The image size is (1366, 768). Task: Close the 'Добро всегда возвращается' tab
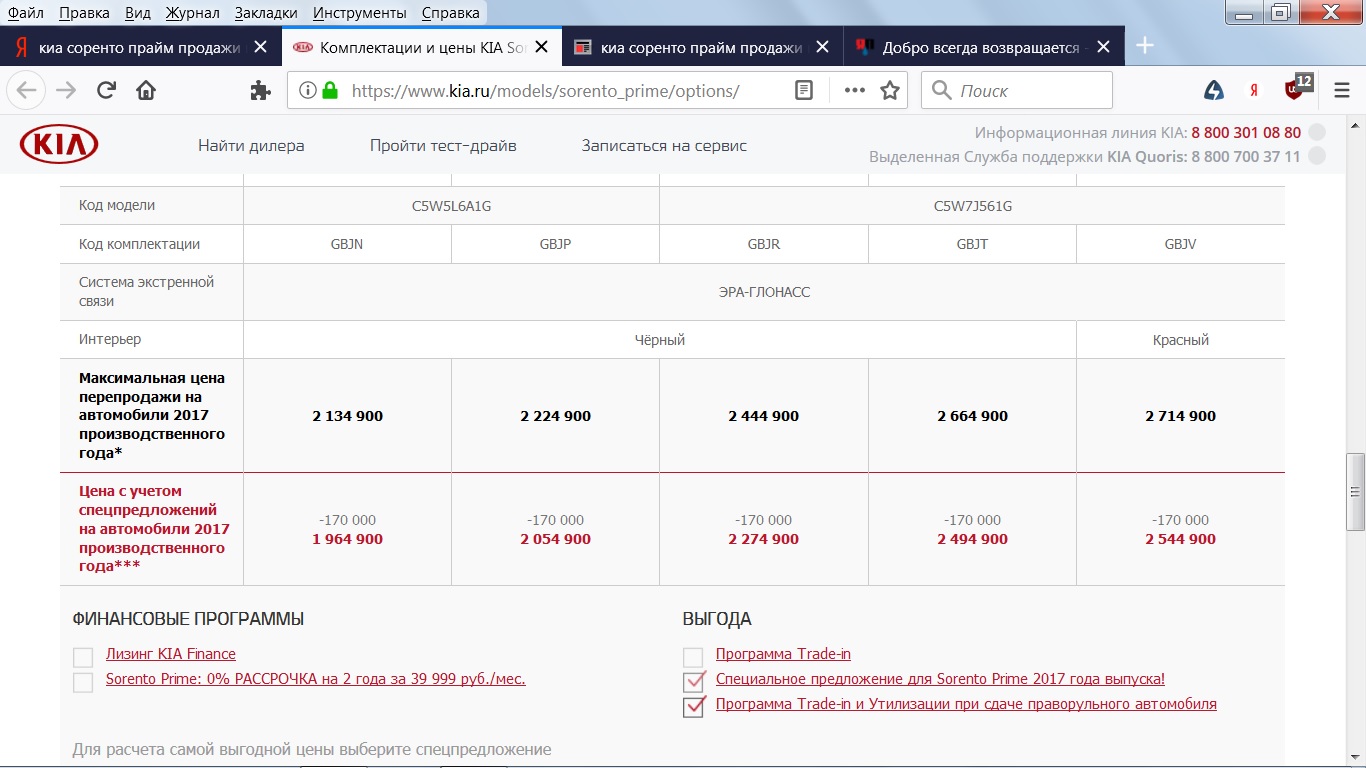pos(1103,47)
